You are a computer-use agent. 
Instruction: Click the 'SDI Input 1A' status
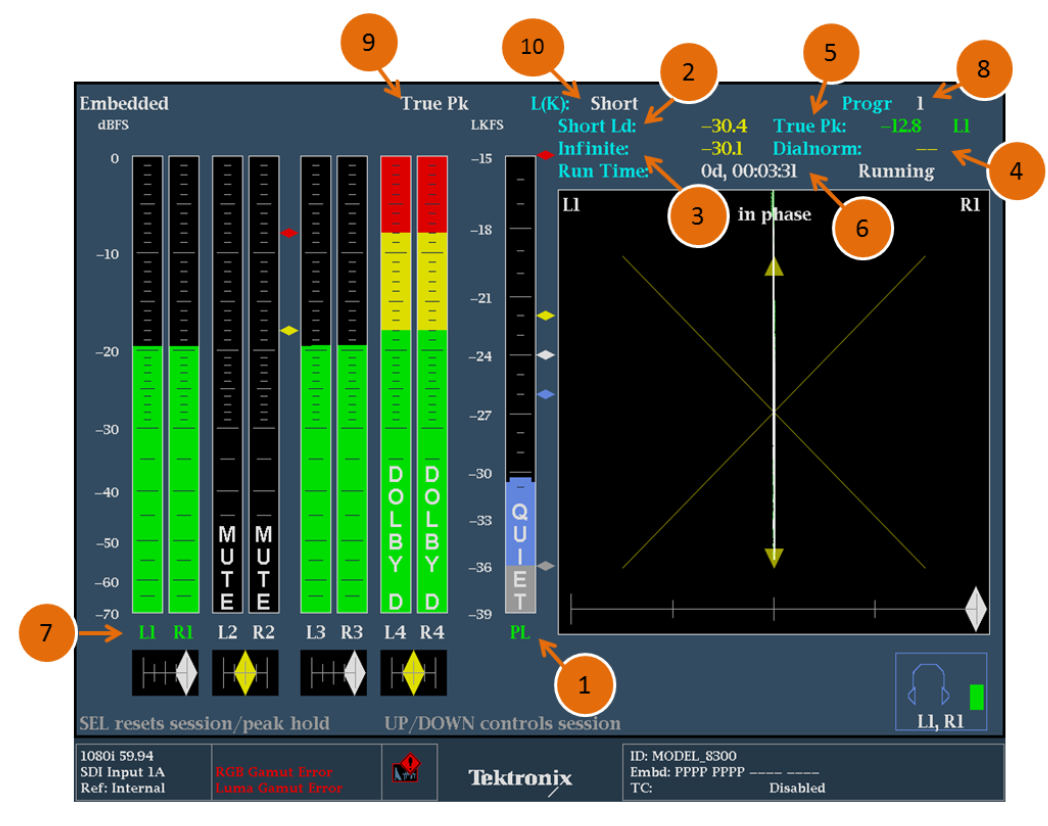click(x=122, y=772)
